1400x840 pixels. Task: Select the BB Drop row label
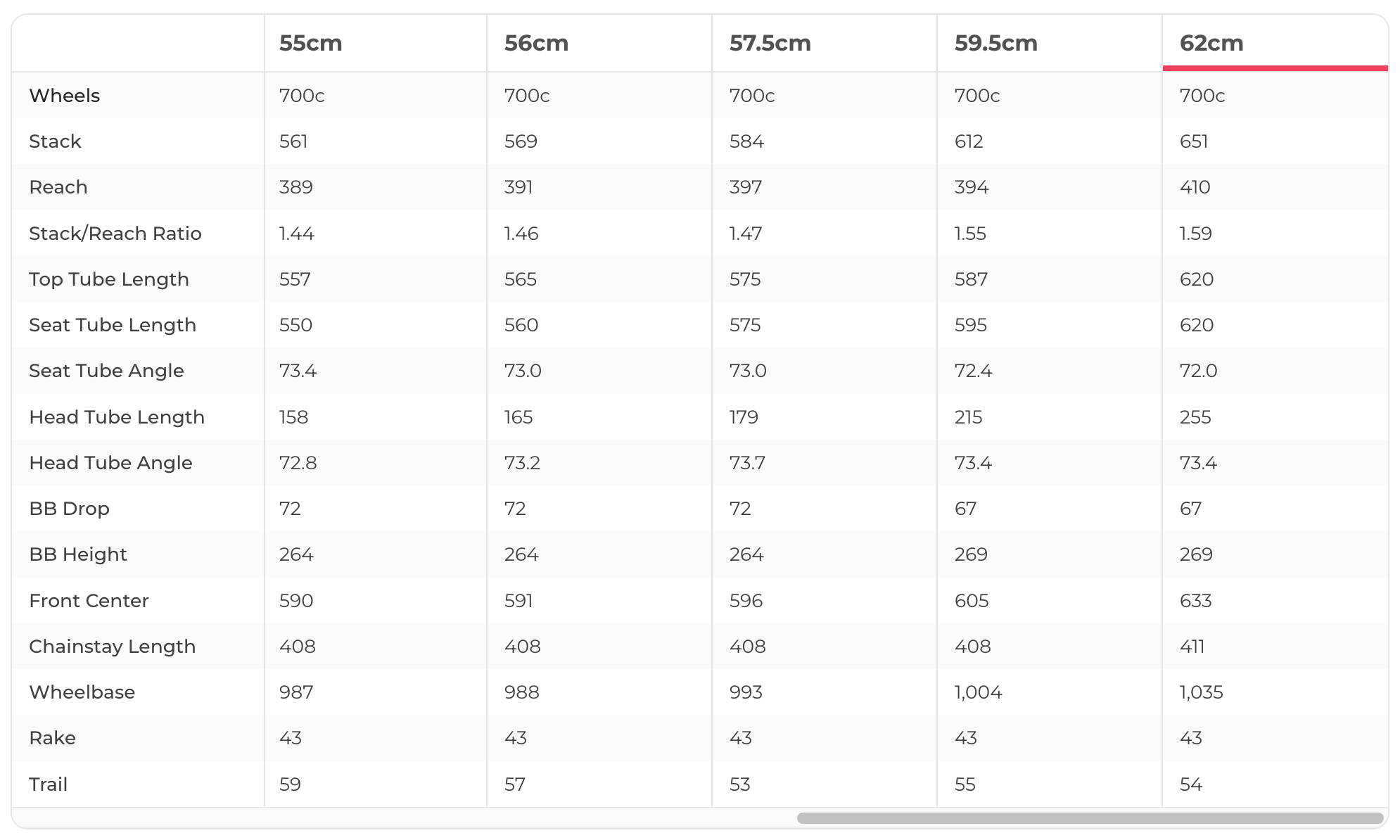[70, 508]
